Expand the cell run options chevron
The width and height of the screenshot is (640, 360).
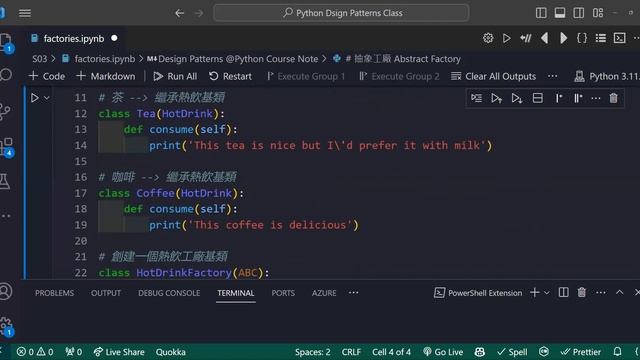(x=47, y=98)
